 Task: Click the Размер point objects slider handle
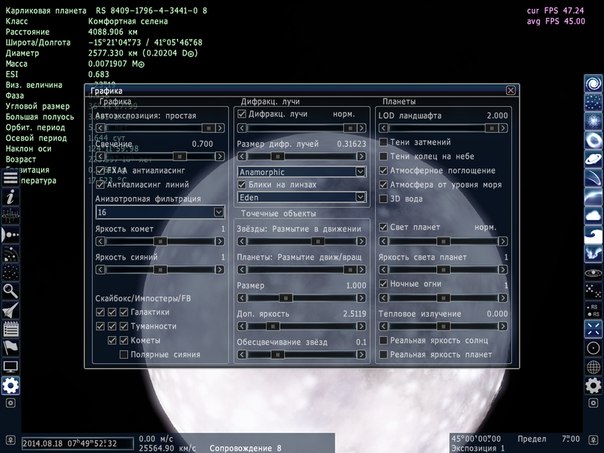point(285,298)
